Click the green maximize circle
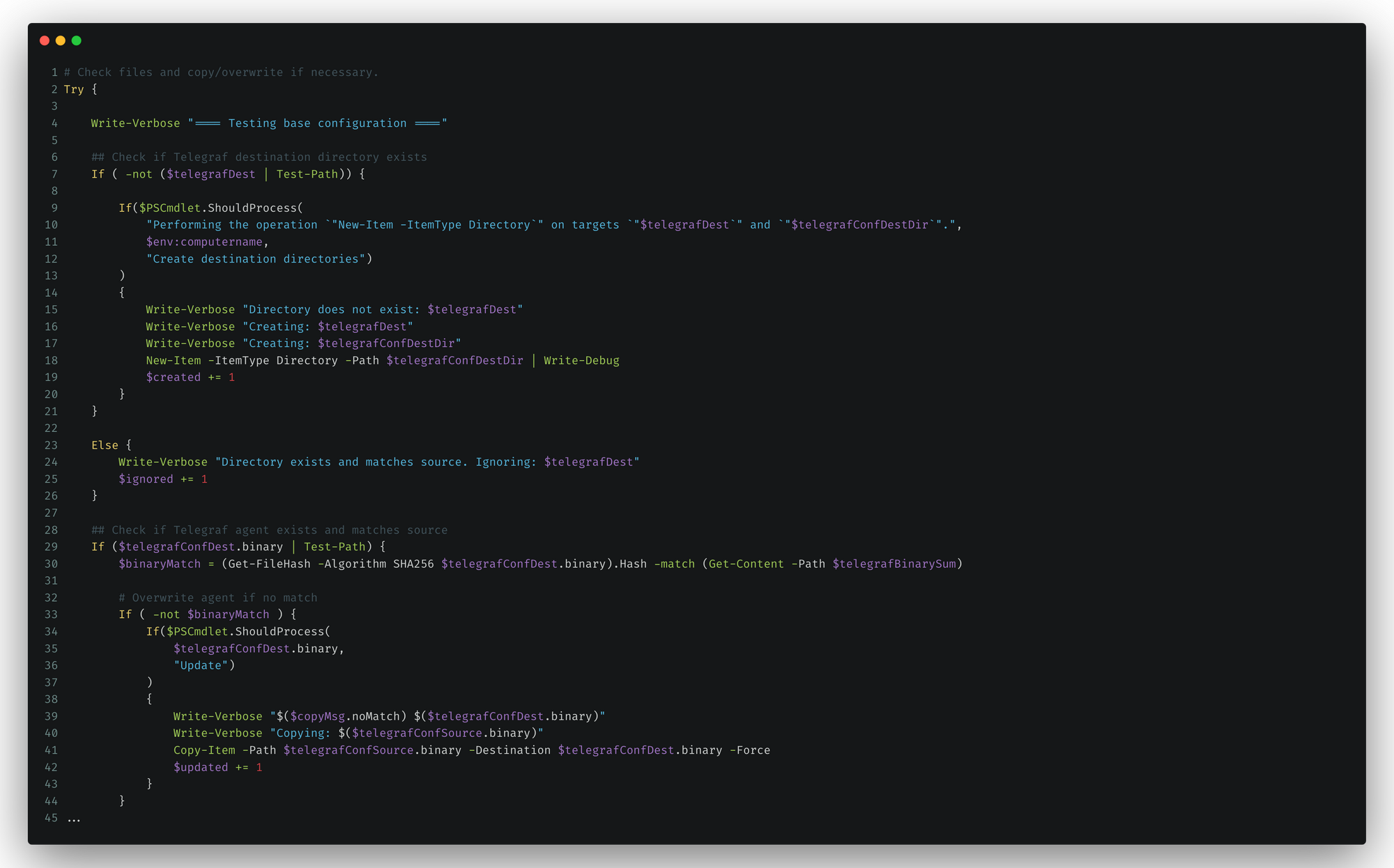Screen dimensions: 1394x868 point(76,40)
